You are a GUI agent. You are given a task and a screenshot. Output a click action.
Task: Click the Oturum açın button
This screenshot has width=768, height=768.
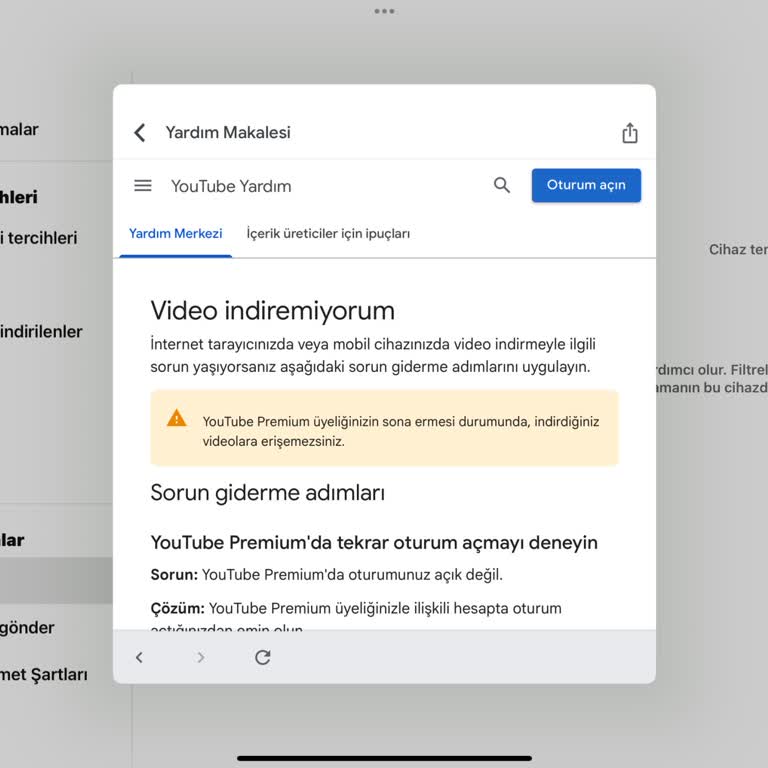[x=586, y=185]
